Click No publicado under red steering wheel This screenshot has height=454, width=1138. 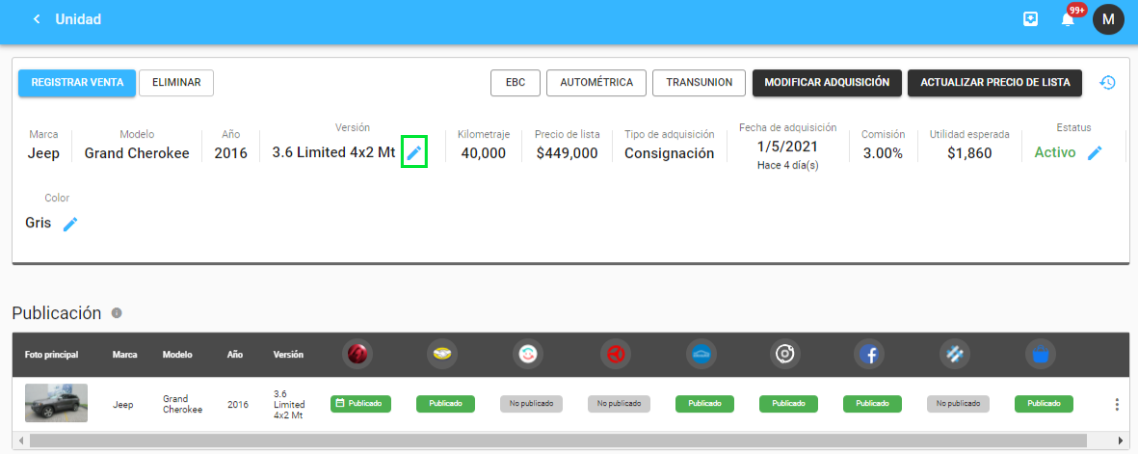618,403
